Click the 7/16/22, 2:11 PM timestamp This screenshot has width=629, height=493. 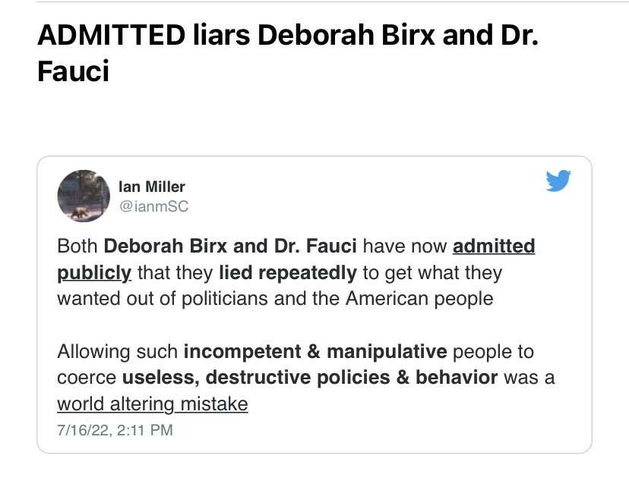(115, 430)
